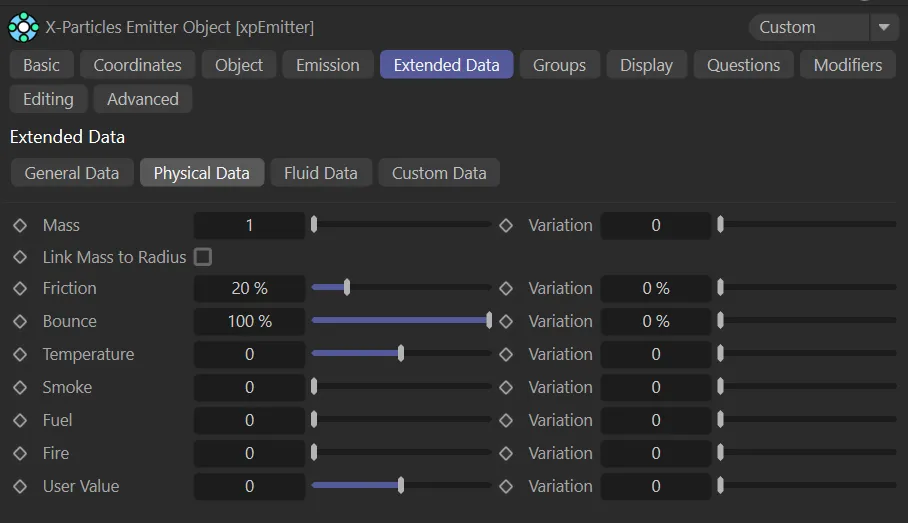Set keyframe diamond for Smoke parameter
Image resolution: width=908 pixels, height=523 pixels.
click(20, 388)
